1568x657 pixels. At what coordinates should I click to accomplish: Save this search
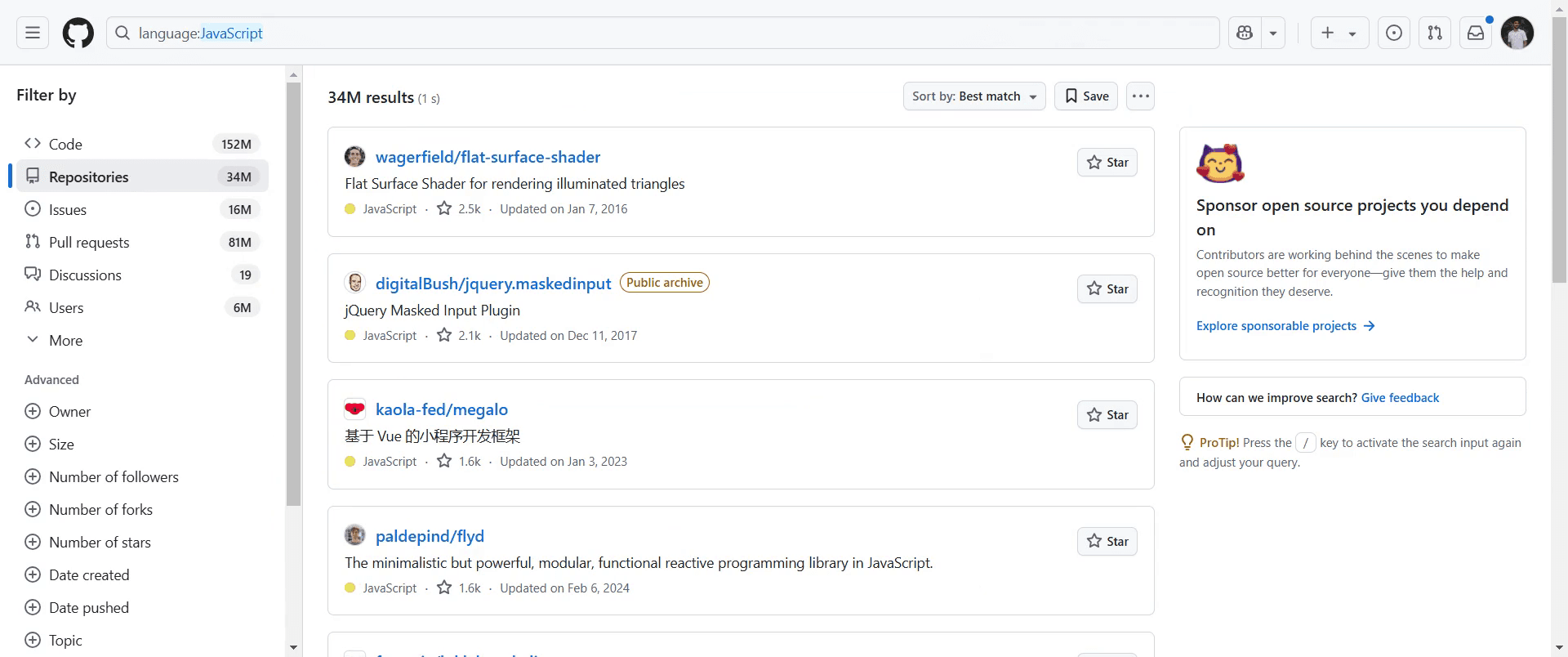(x=1086, y=96)
